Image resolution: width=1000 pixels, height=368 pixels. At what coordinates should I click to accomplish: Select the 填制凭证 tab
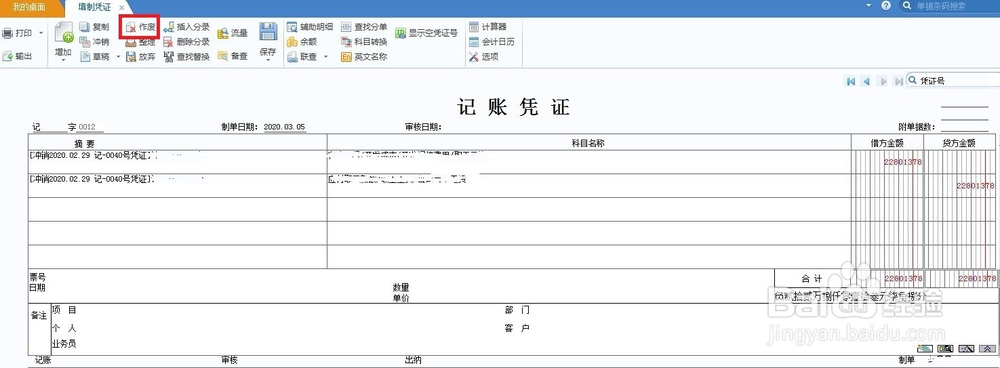(x=94, y=7)
